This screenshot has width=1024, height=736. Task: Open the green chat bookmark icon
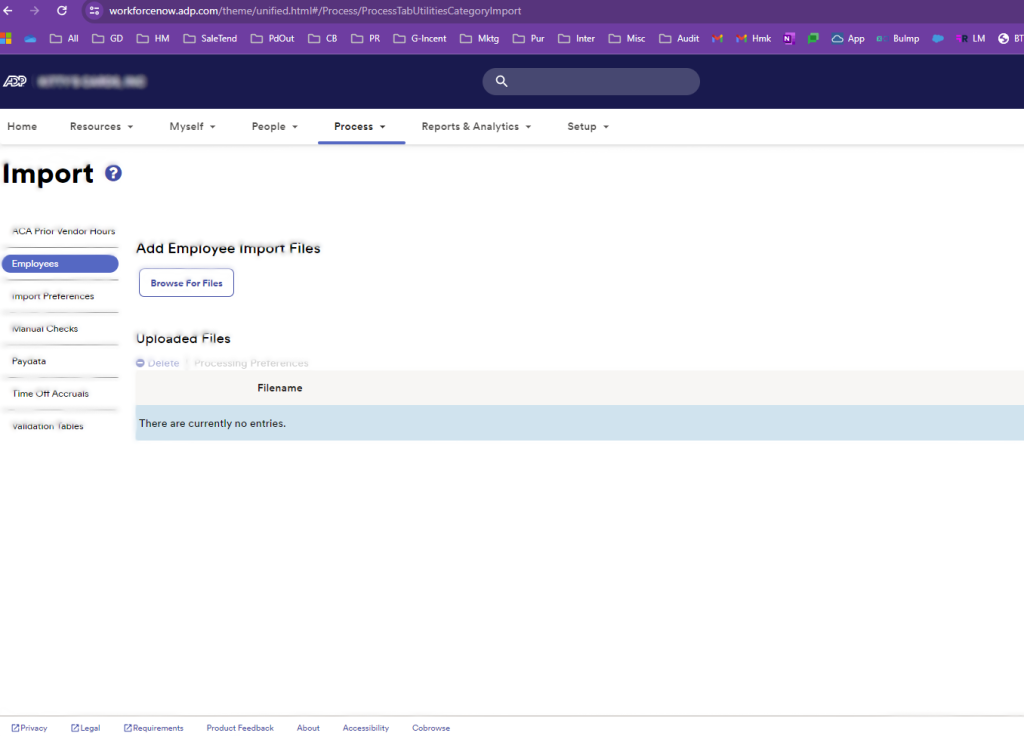pos(813,39)
